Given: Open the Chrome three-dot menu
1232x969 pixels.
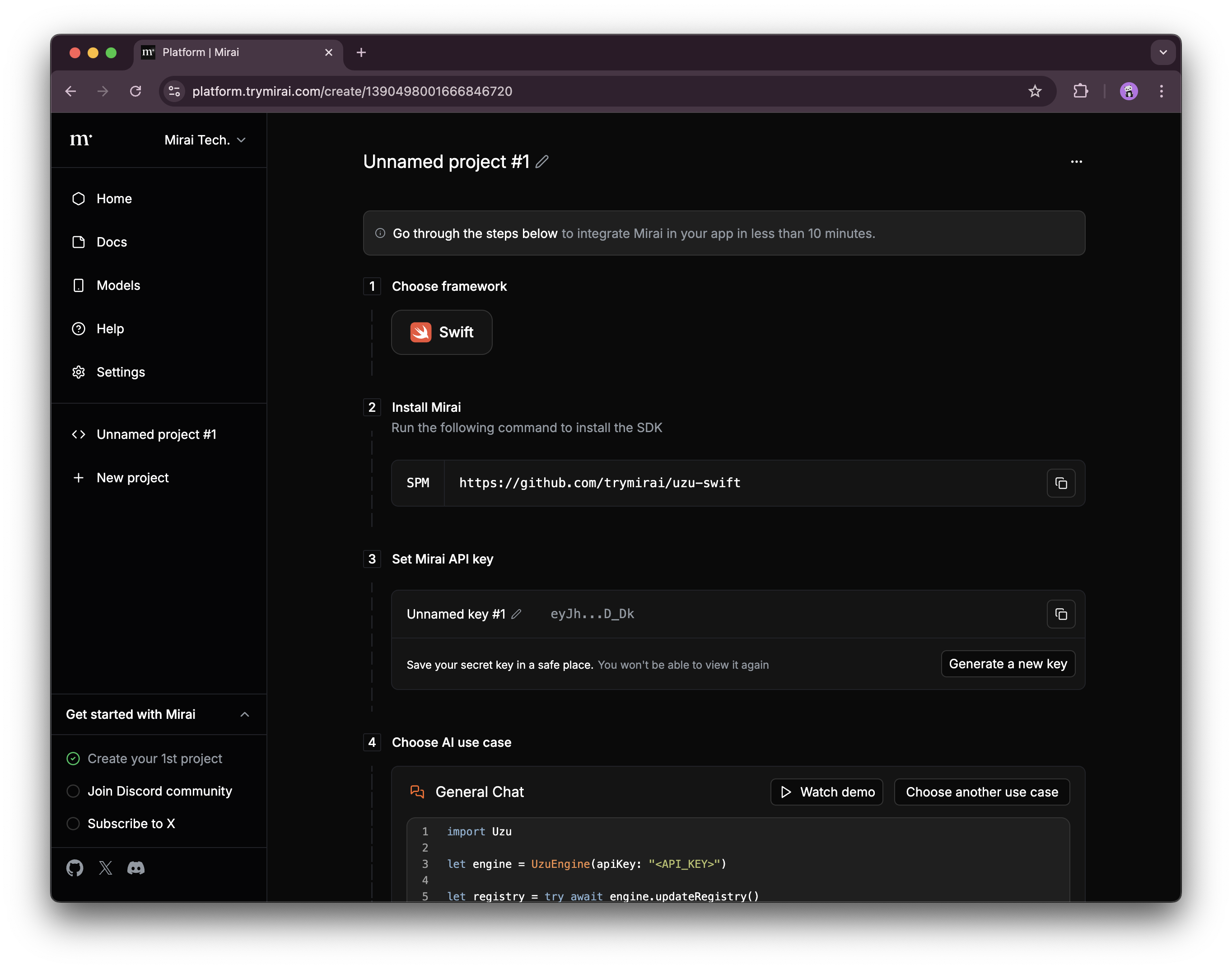Looking at the screenshot, I should (x=1161, y=91).
